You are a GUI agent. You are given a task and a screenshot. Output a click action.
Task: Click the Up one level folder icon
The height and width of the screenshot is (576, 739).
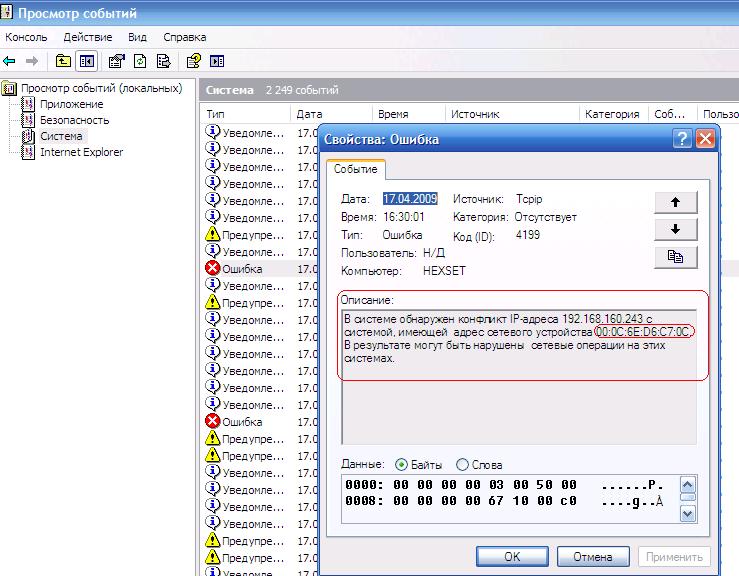click(x=64, y=60)
